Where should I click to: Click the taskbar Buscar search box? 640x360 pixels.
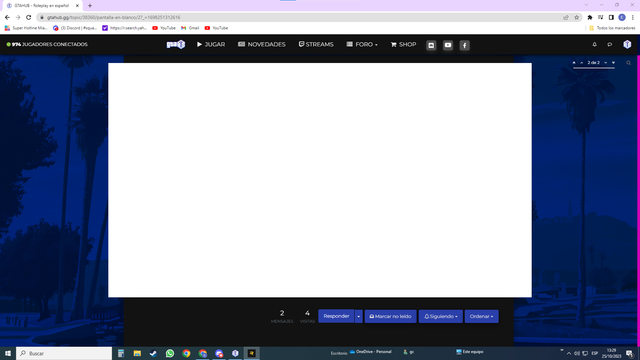point(64,353)
